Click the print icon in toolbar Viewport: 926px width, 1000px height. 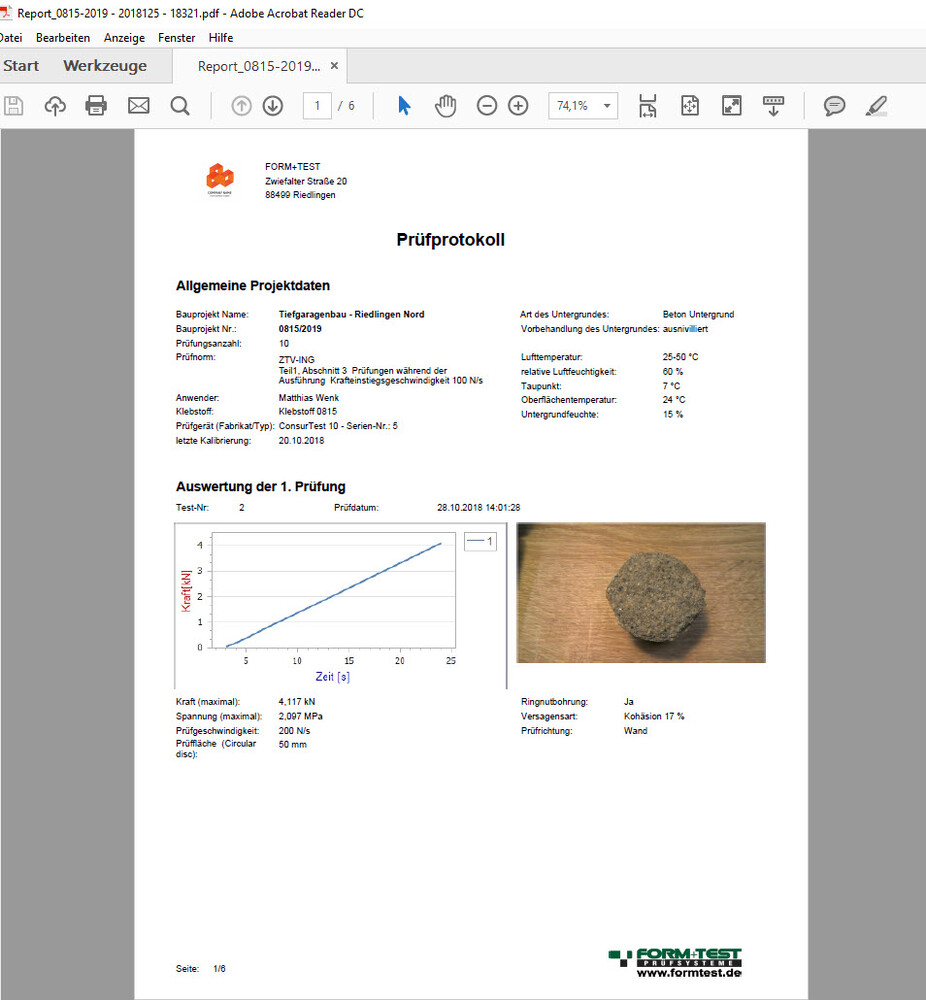(x=96, y=106)
